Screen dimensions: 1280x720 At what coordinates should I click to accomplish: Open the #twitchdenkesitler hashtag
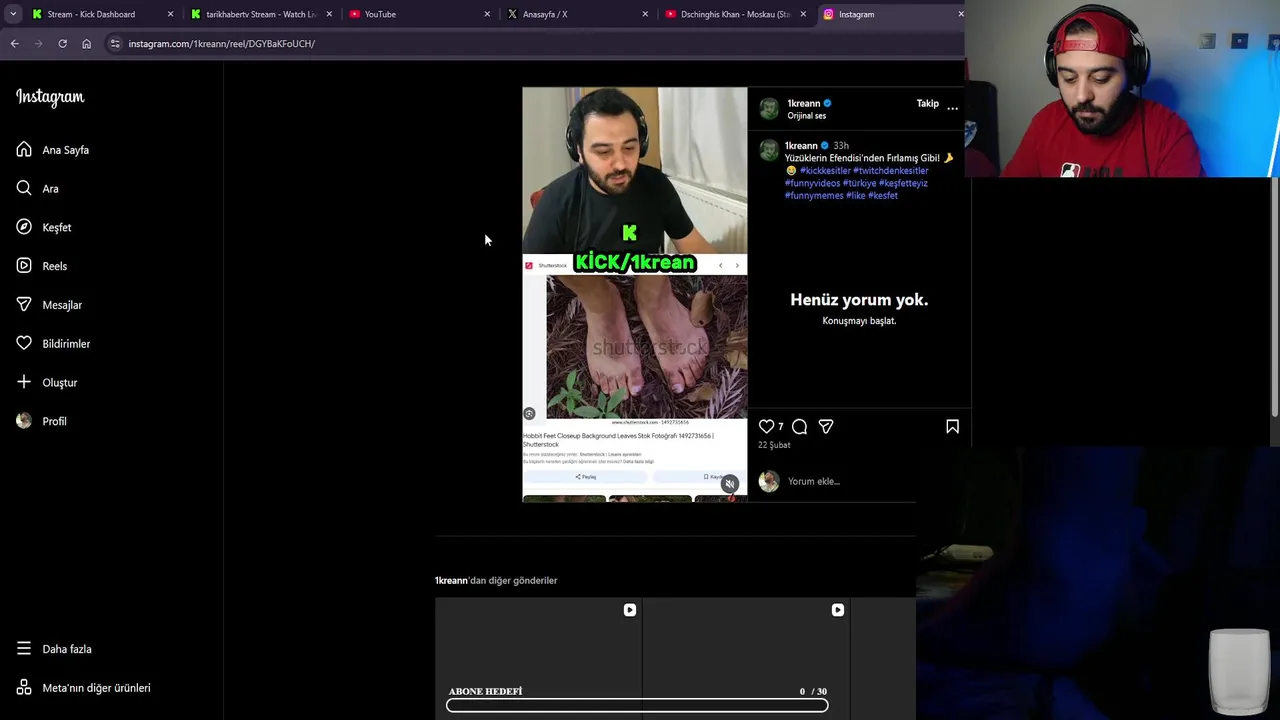[890, 171]
